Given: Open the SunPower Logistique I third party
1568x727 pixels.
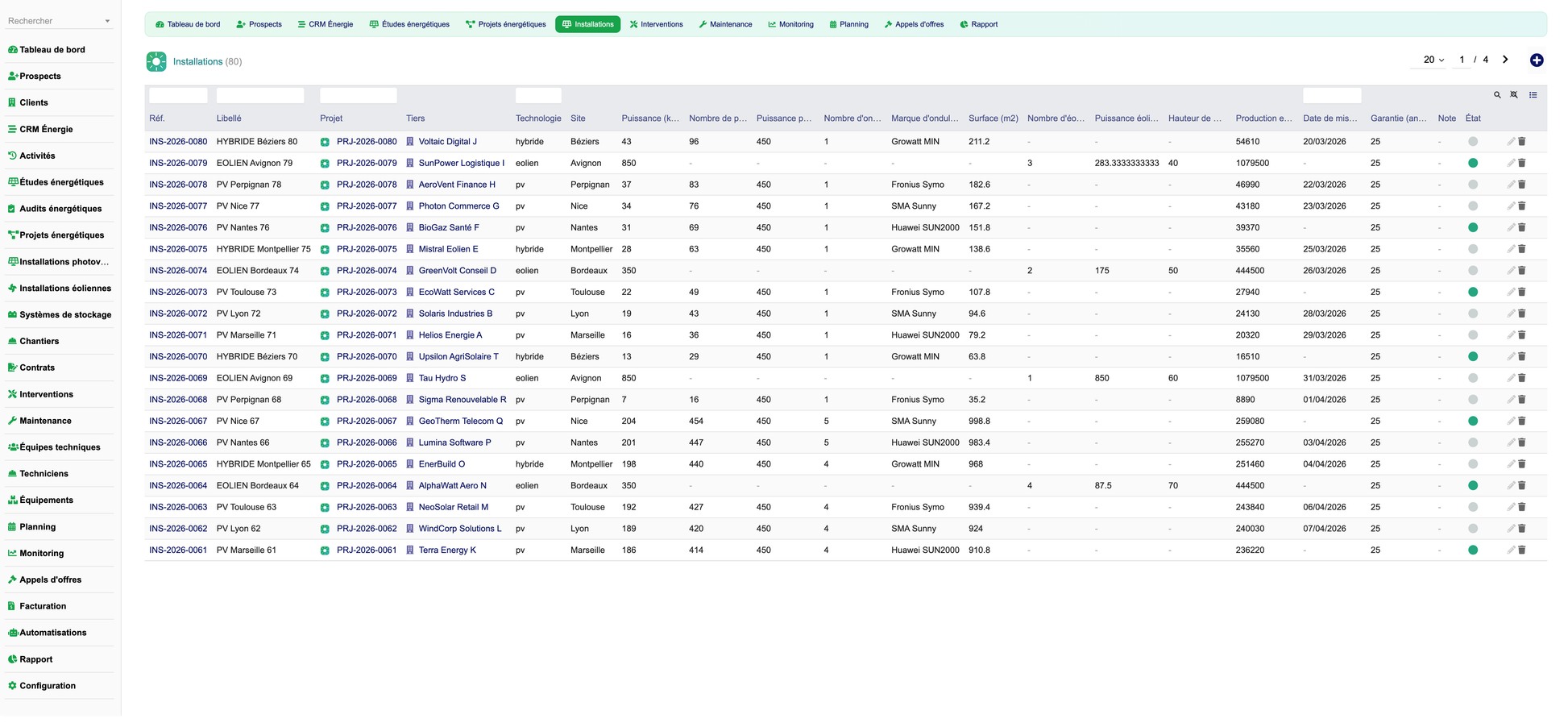Looking at the screenshot, I should click(x=462, y=163).
